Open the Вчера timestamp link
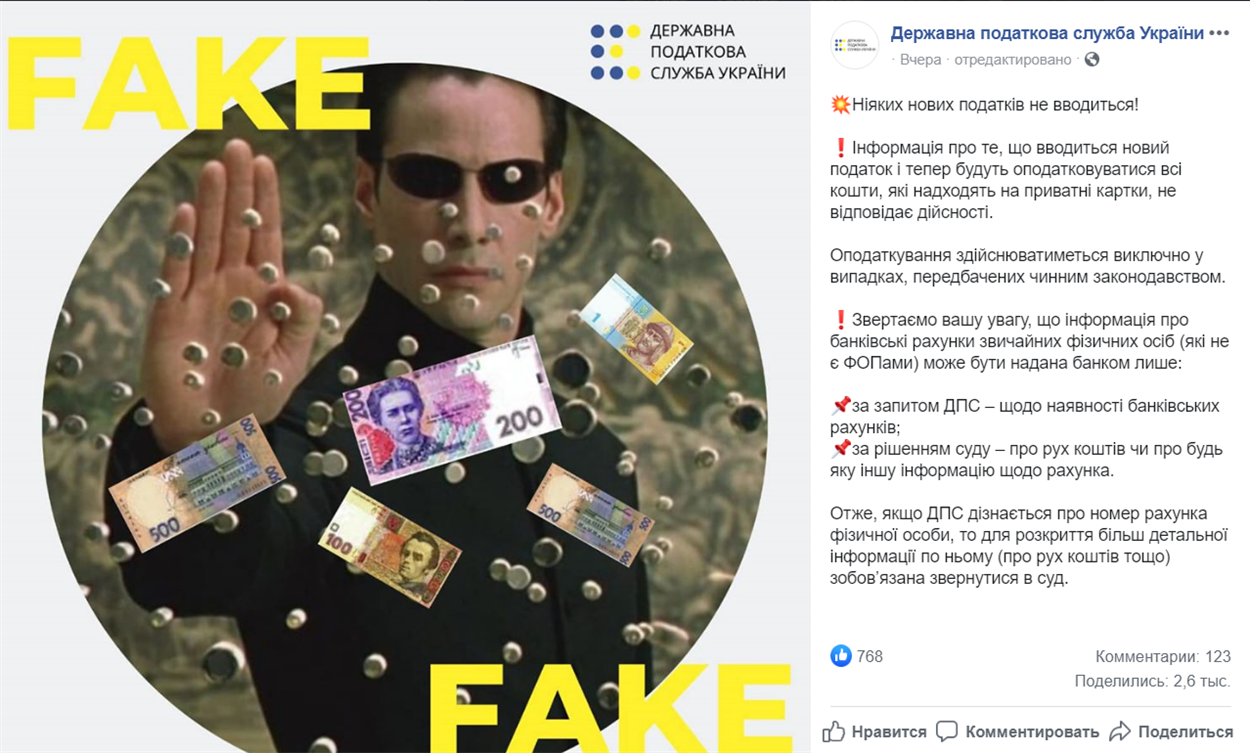Image resolution: width=1250 pixels, height=753 pixels. pyautogui.click(x=920, y=59)
